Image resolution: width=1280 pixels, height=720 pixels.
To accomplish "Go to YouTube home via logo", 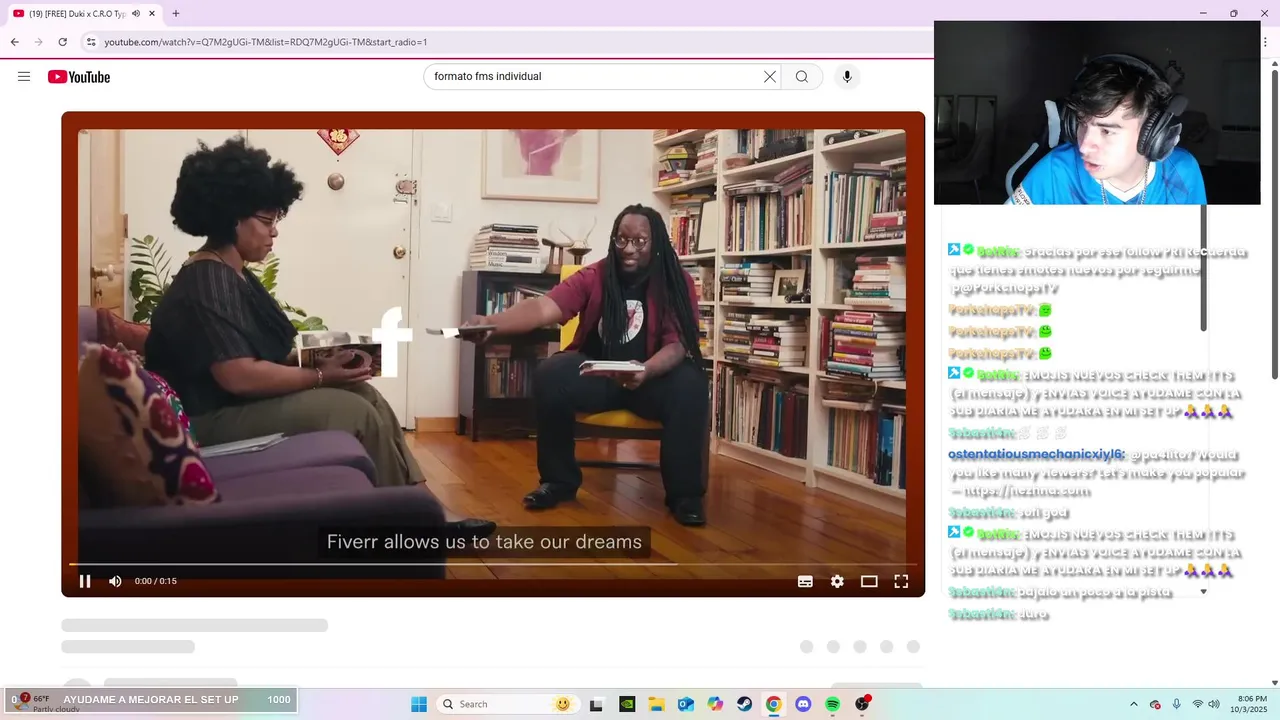I will coord(79,77).
